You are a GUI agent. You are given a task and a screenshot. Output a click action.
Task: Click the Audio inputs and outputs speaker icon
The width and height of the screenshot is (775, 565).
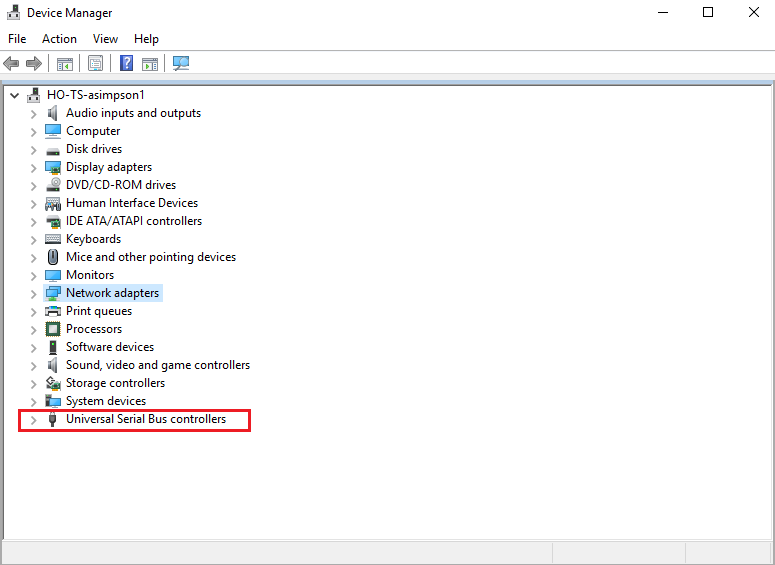coord(52,113)
